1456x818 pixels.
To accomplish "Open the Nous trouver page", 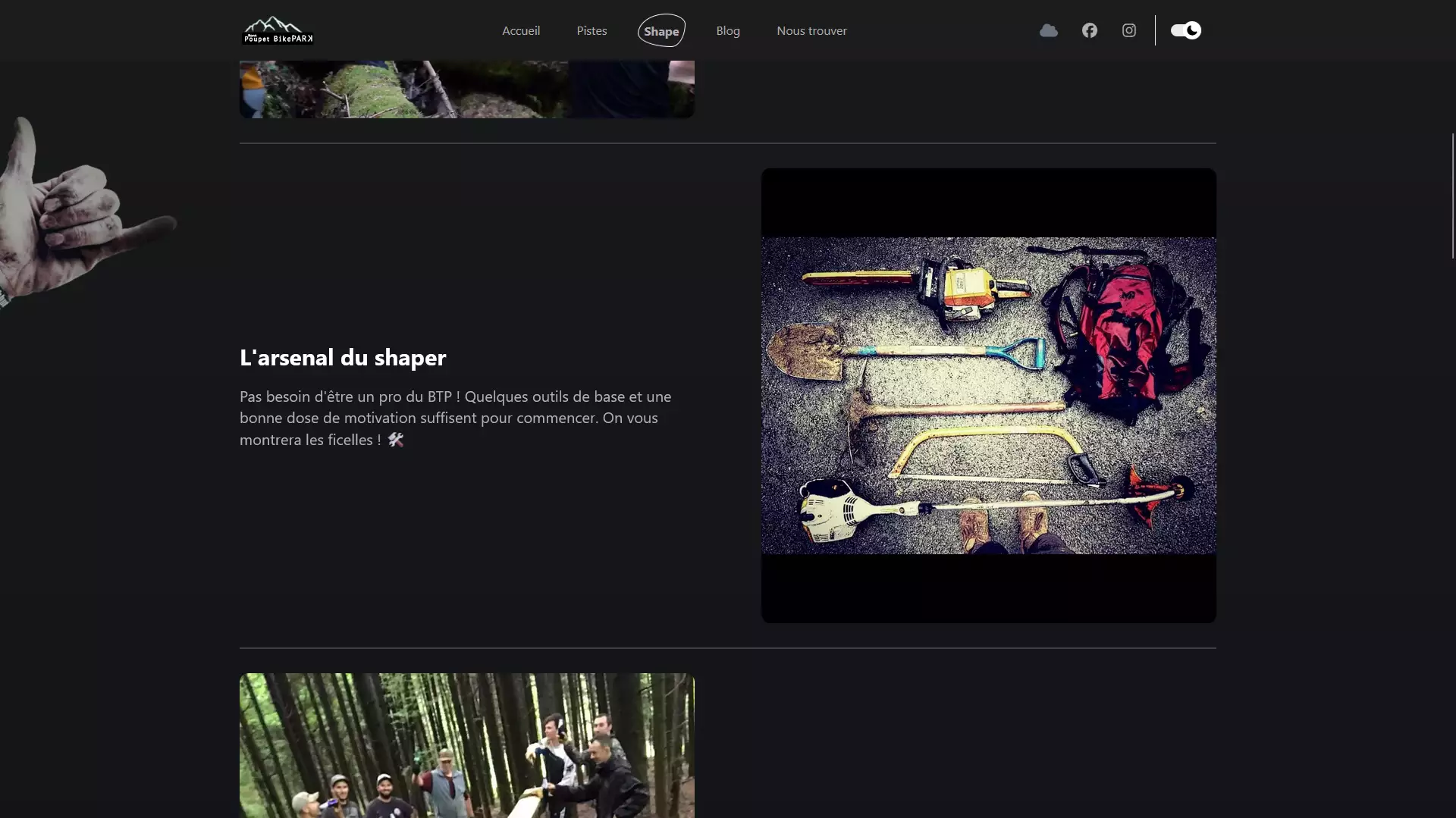I will pyautogui.click(x=811, y=30).
